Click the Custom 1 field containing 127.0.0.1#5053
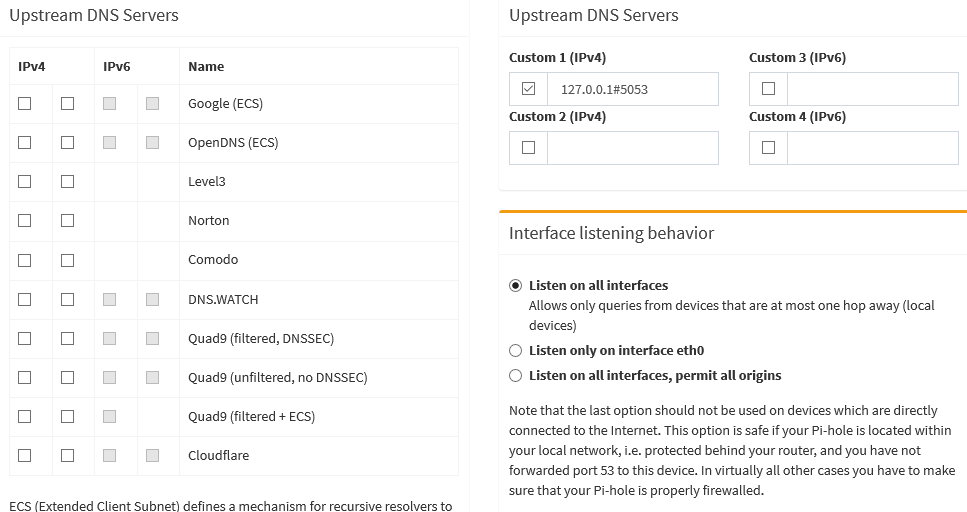 click(x=632, y=89)
